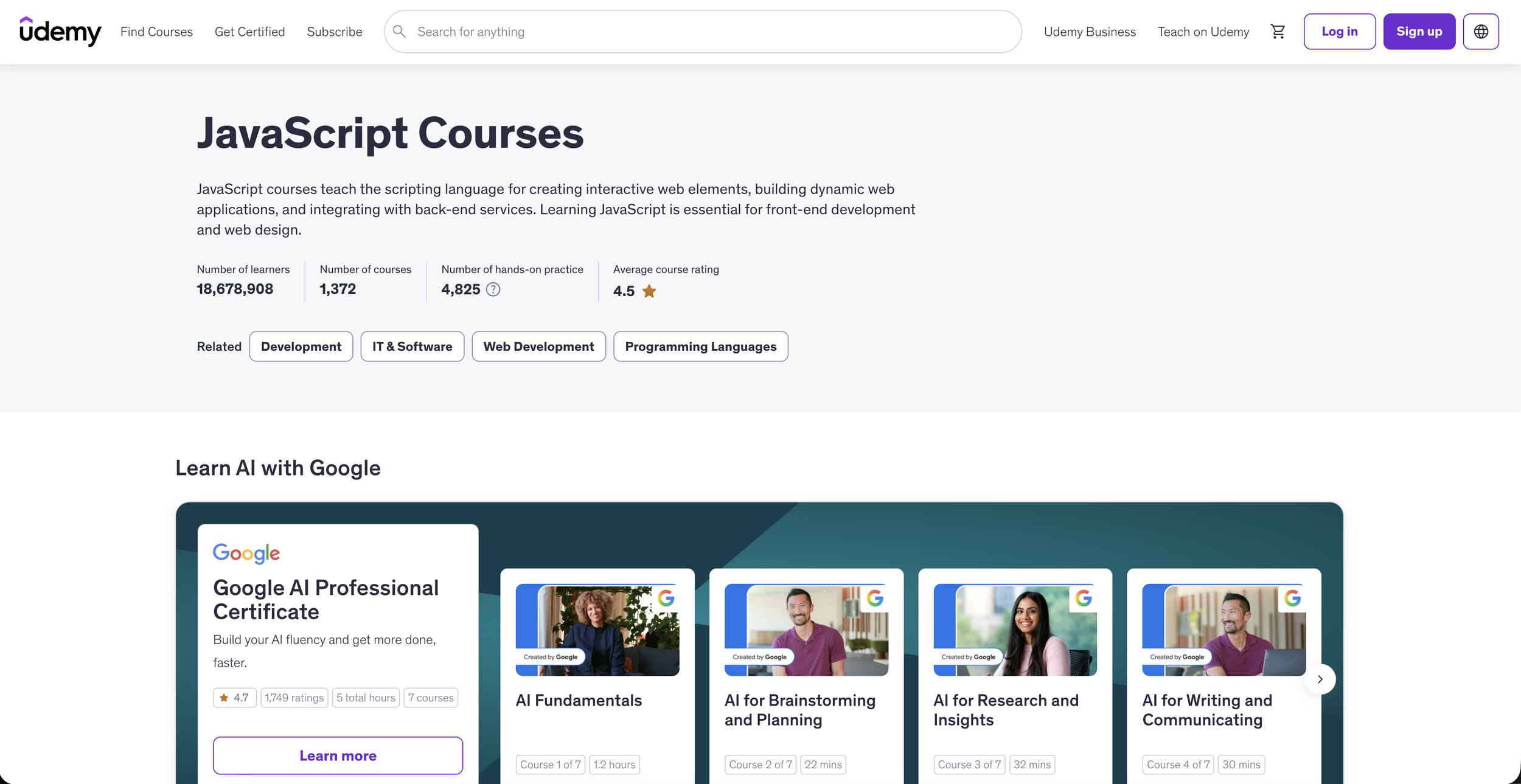Viewport: 1521px width, 784px height.
Task: Click the learners count 18,678,908
Action: point(235,289)
